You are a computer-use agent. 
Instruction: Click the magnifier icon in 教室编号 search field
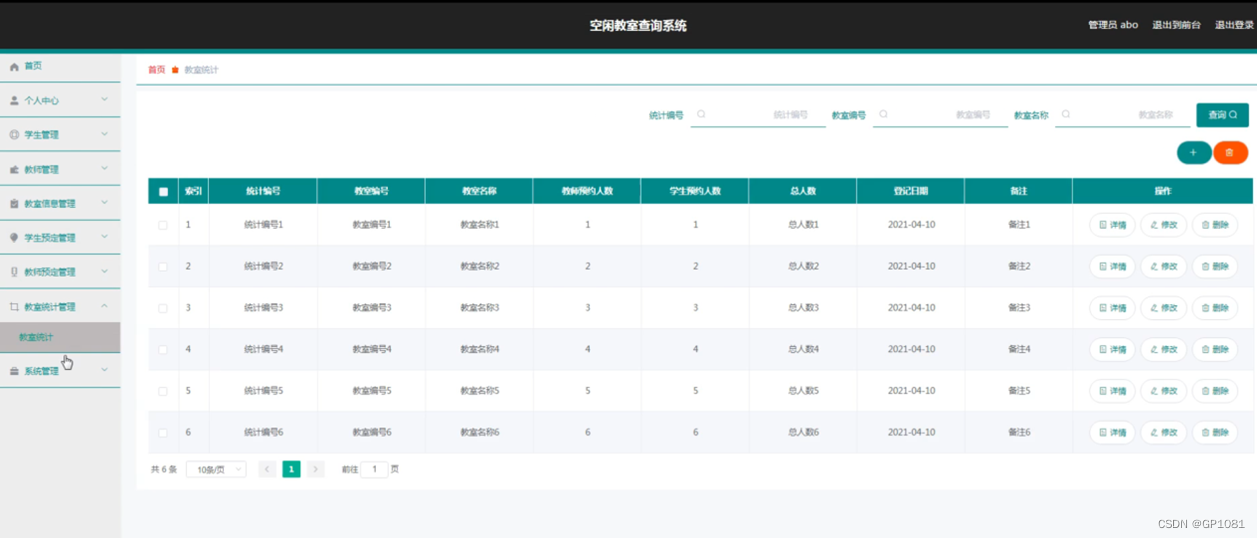pos(883,114)
